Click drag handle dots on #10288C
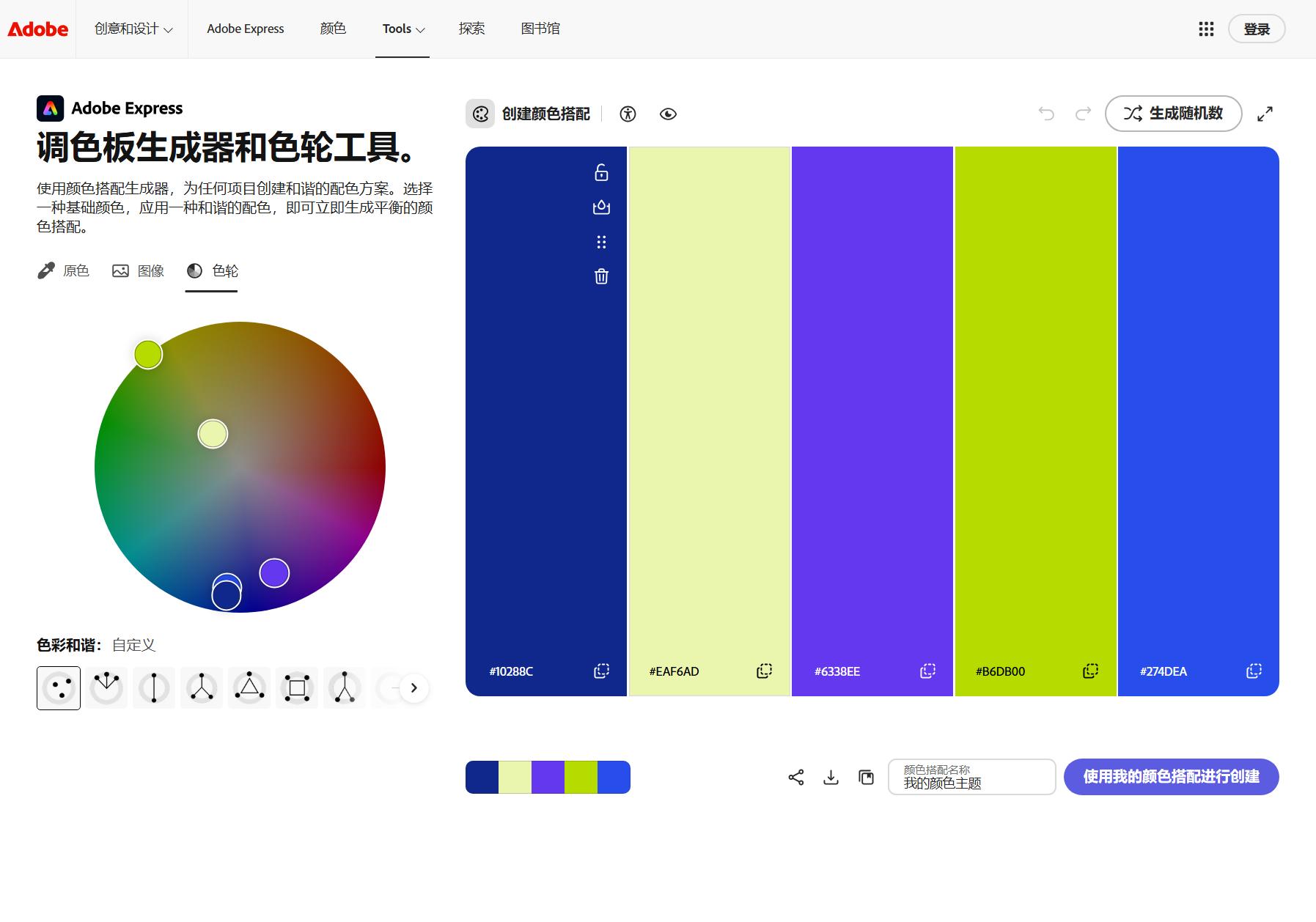1316x922 pixels. coord(601,242)
